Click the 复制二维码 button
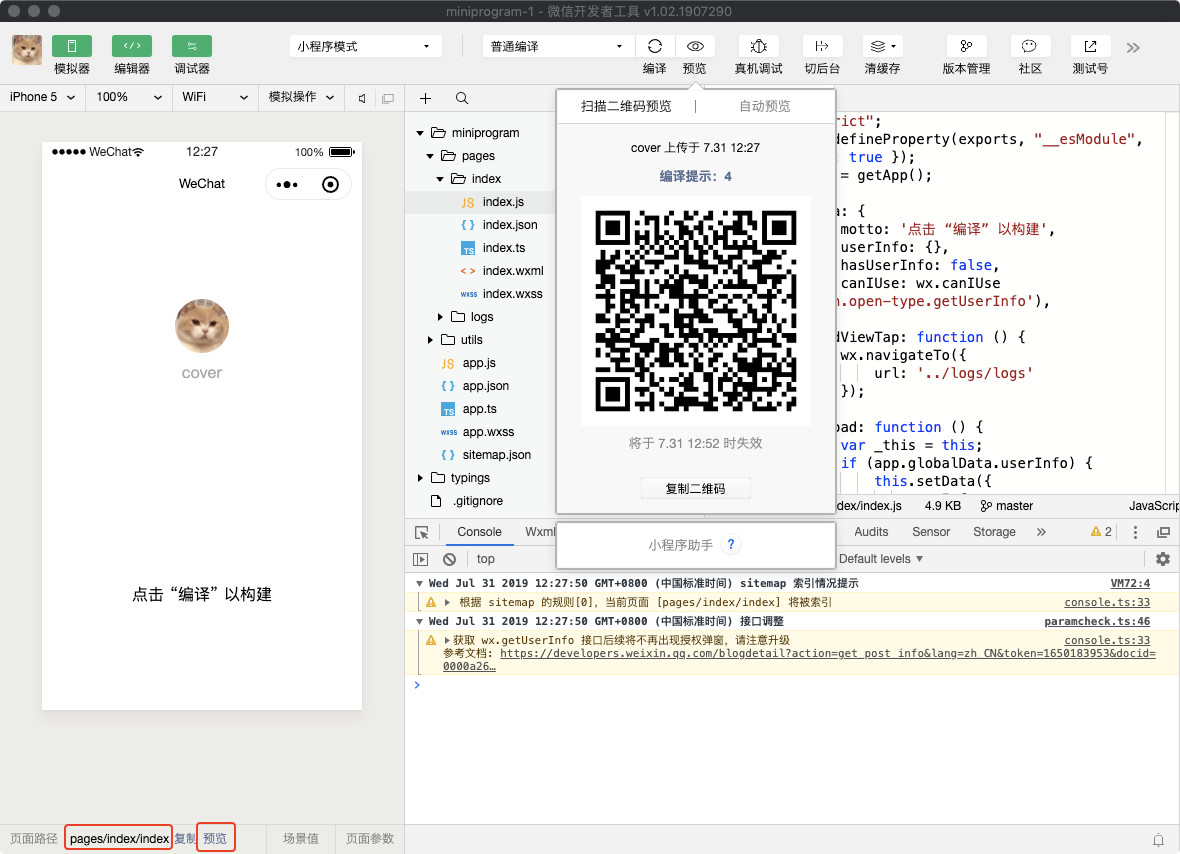Screen dimensions: 1180x854 pos(695,488)
